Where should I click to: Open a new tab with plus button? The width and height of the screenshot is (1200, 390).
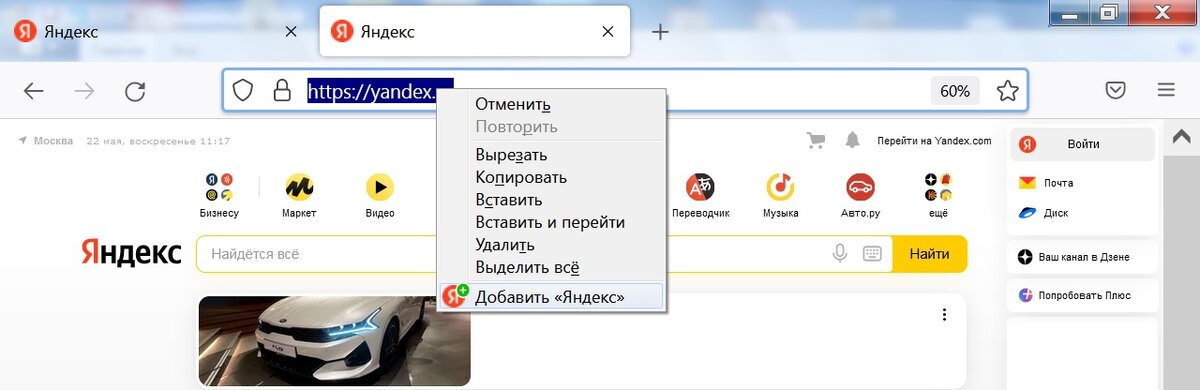(660, 31)
